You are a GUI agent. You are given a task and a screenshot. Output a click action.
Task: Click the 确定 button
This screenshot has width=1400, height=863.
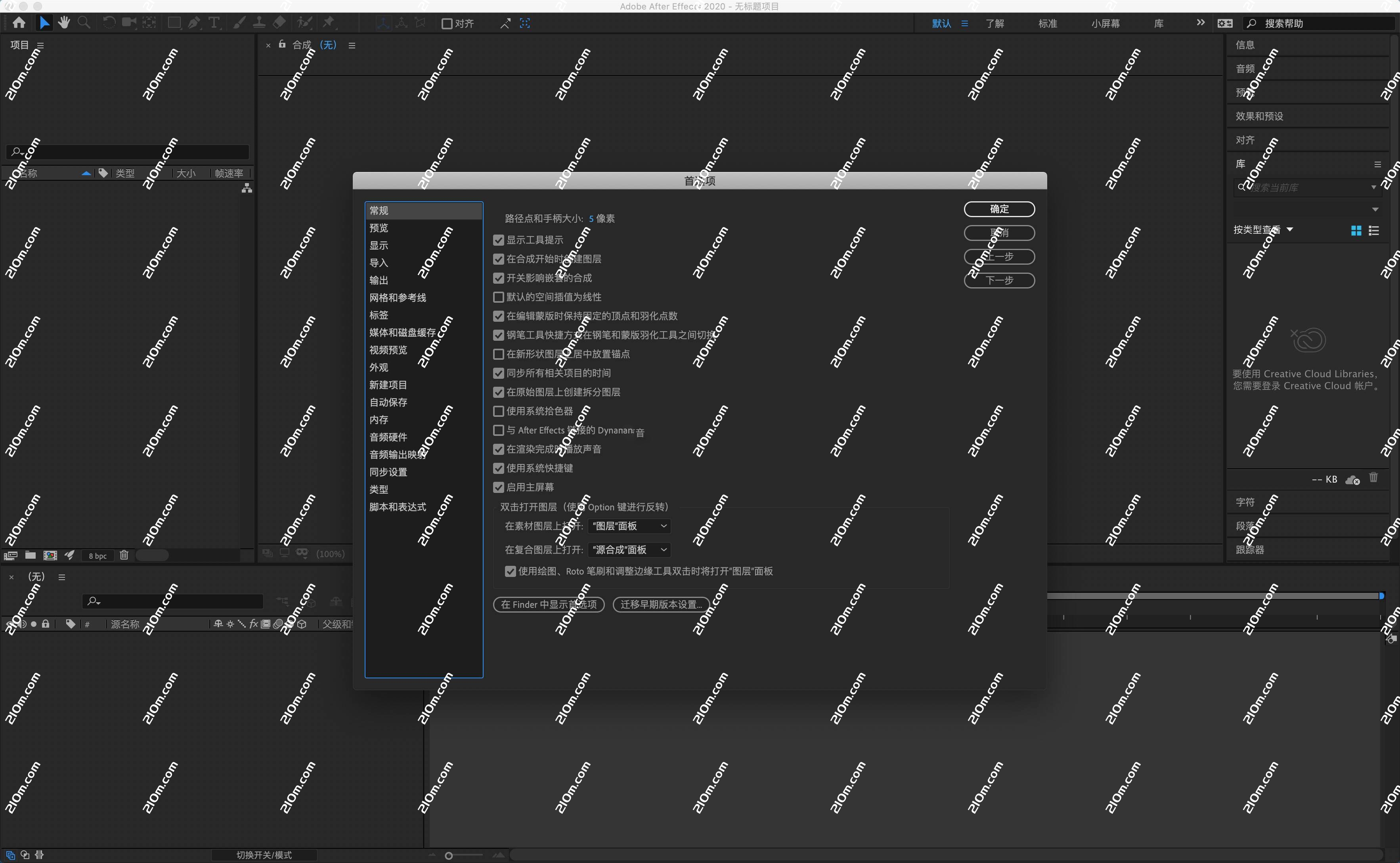coord(999,210)
